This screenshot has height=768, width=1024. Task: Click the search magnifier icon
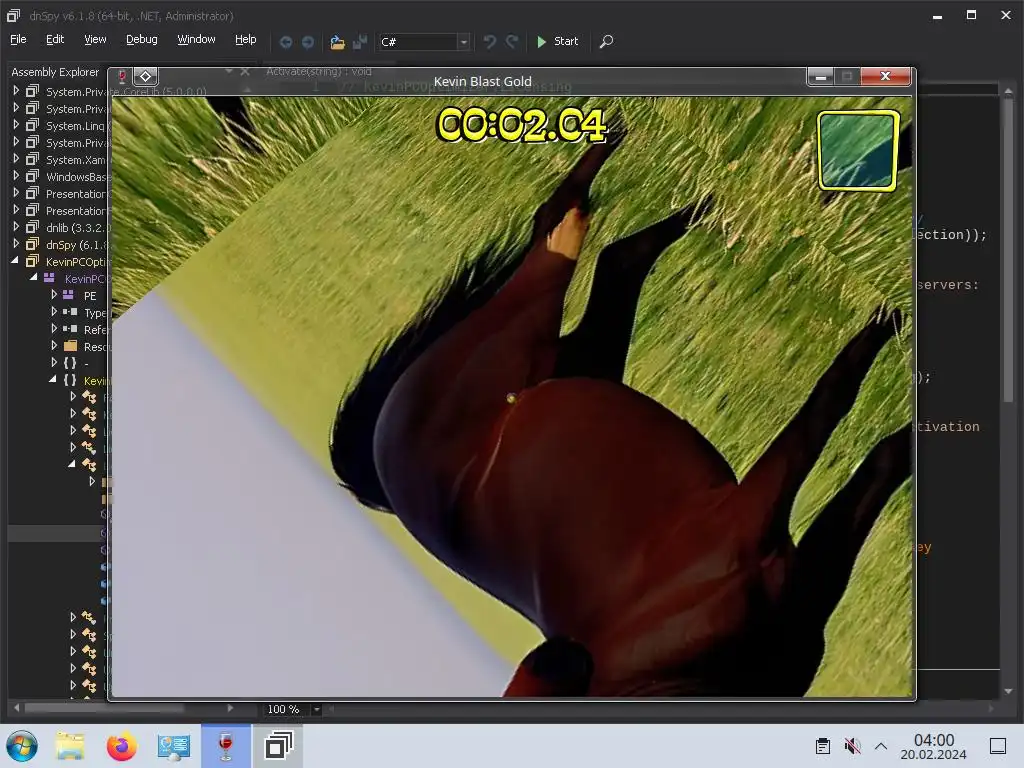click(606, 41)
